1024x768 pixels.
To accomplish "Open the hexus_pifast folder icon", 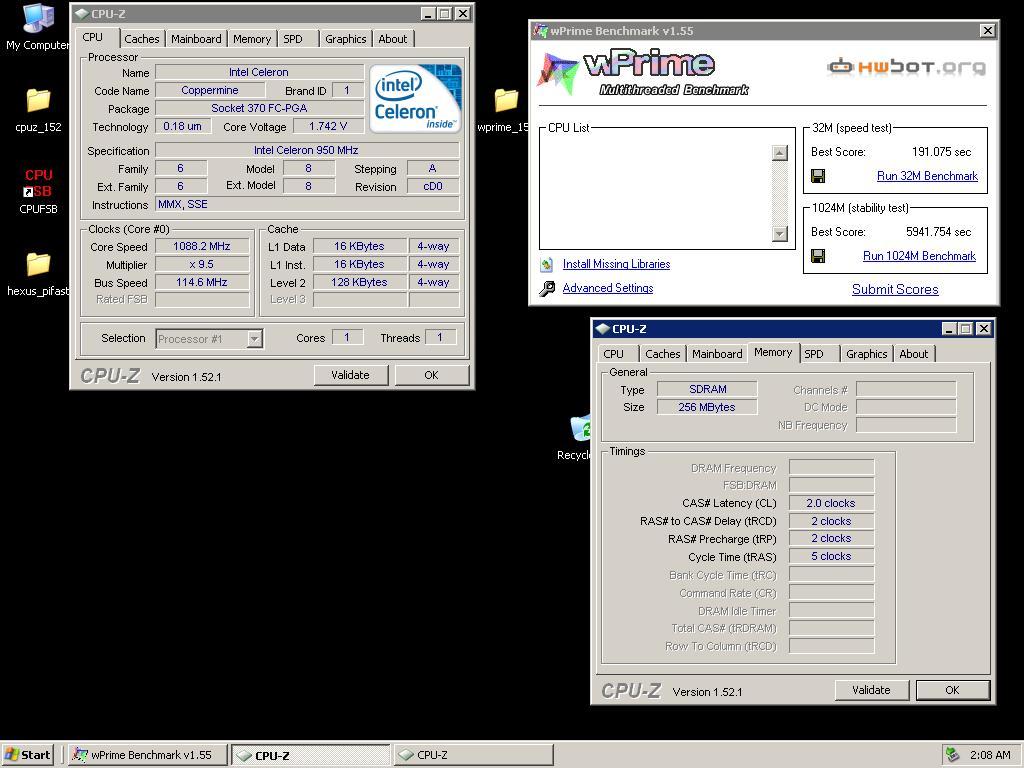I will [38, 264].
